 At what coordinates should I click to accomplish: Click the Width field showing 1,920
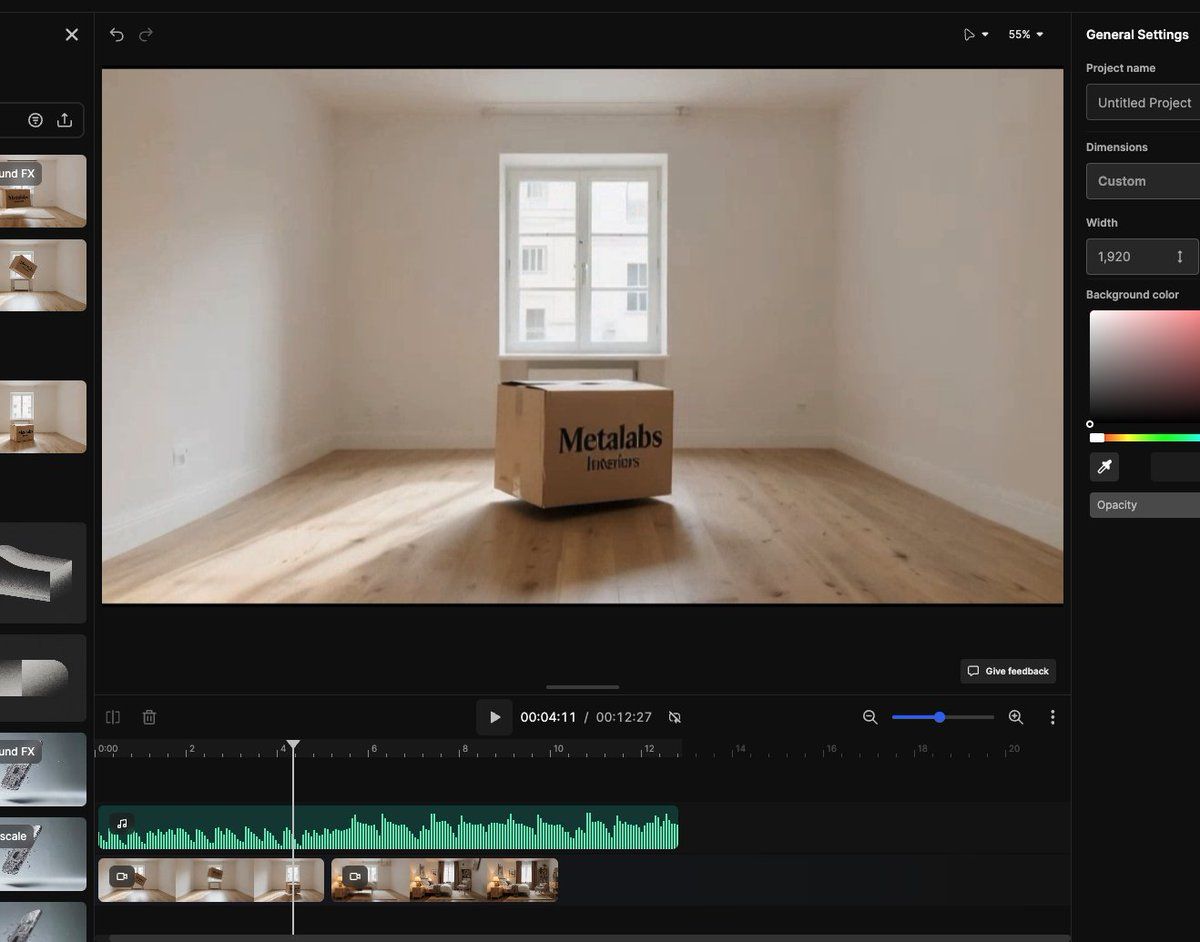(x=1142, y=256)
